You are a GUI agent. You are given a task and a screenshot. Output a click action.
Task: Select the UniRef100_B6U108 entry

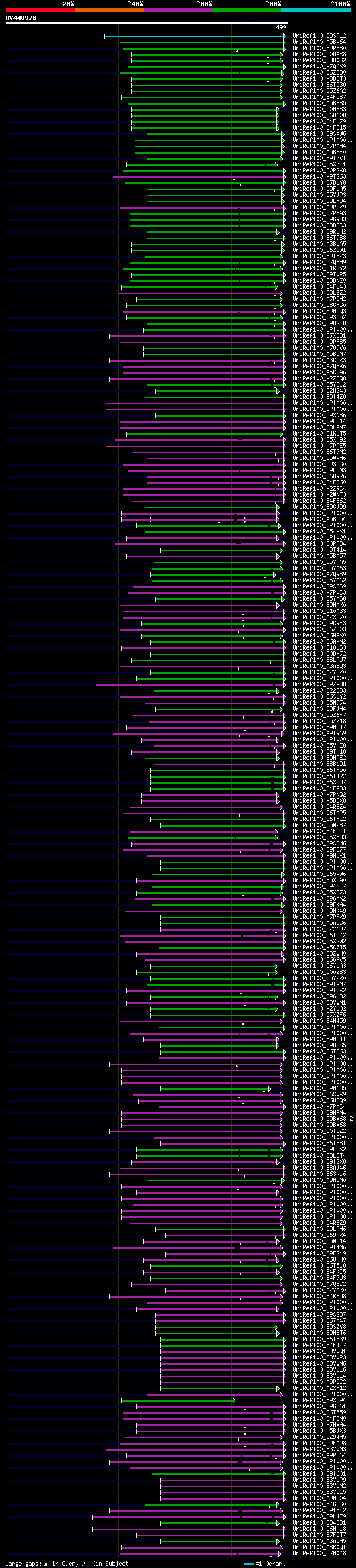[319, 115]
